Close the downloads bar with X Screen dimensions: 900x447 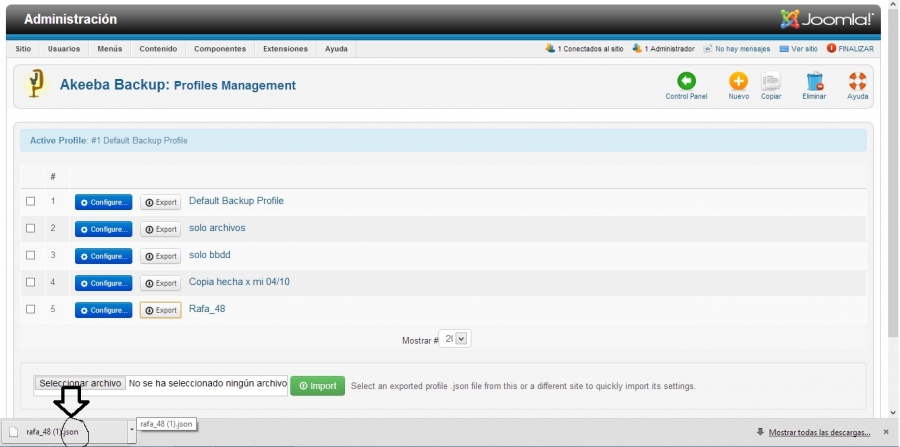(886, 432)
